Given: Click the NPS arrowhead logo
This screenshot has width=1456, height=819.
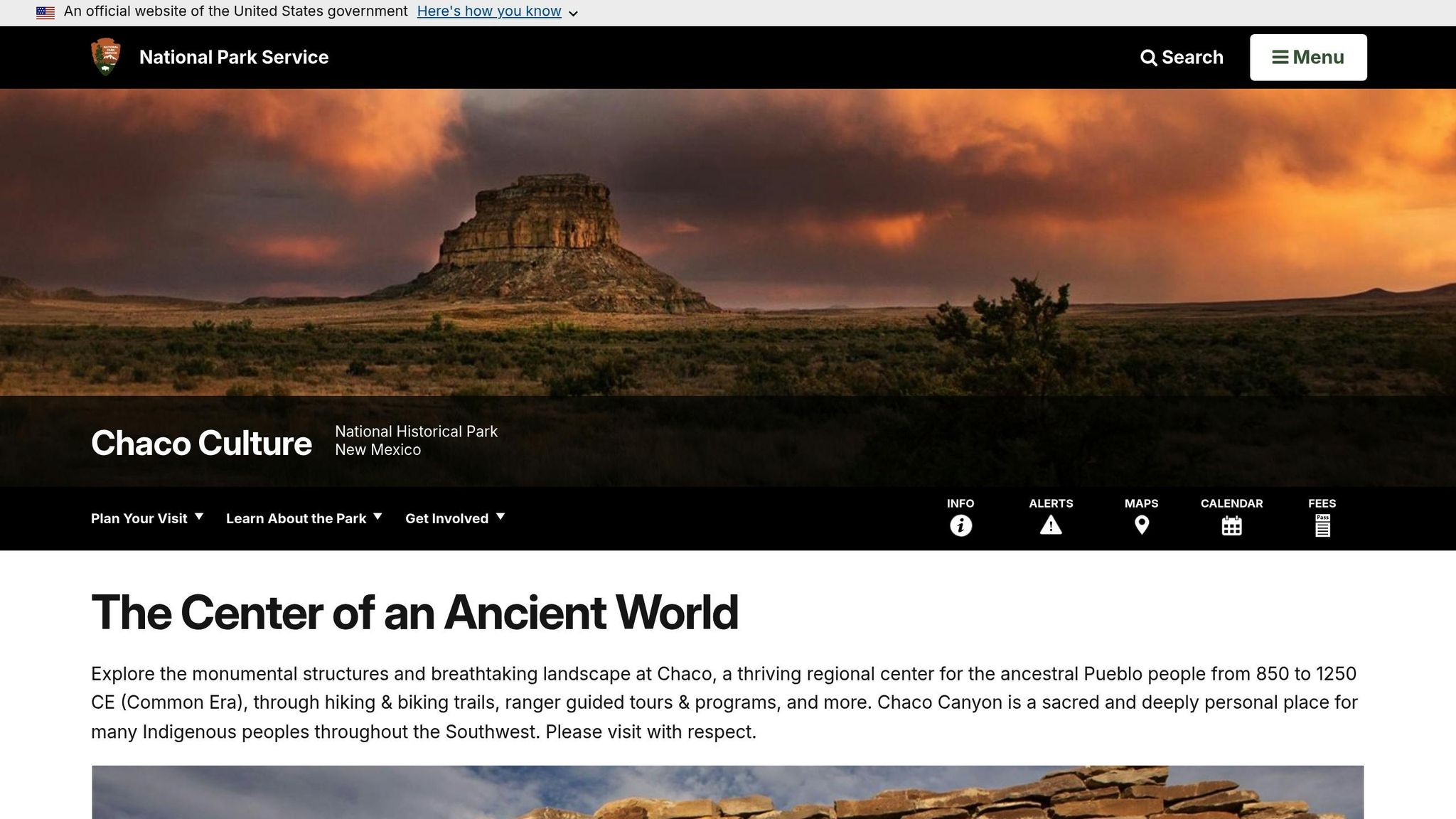Looking at the screenshot, I should pyautogui.click(x=106, y=57).
